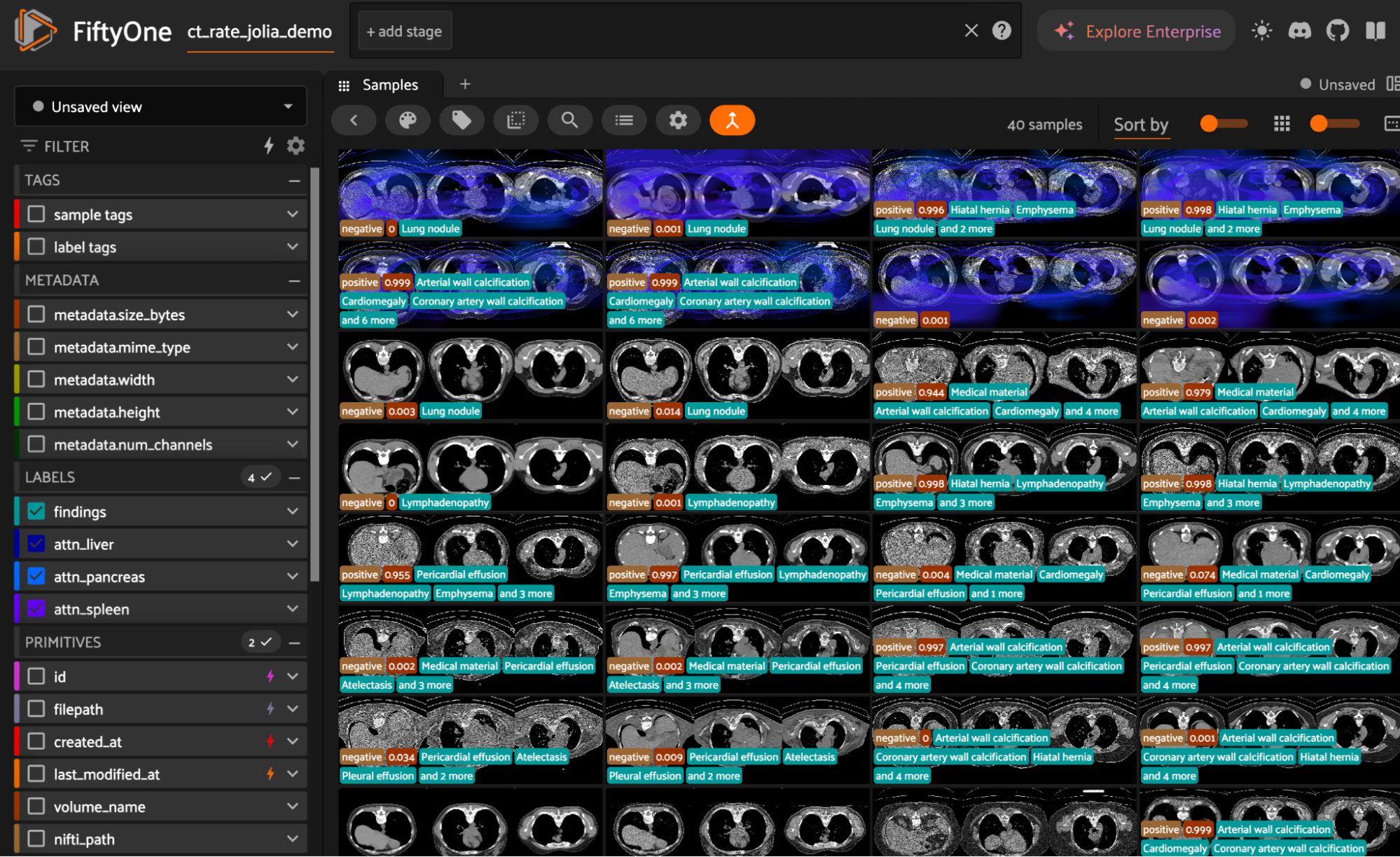Screen dimensions: 1400x857
Task: Collapse the PRIMITIVES section
Action: pyautogui.click(x=294, y=643)
